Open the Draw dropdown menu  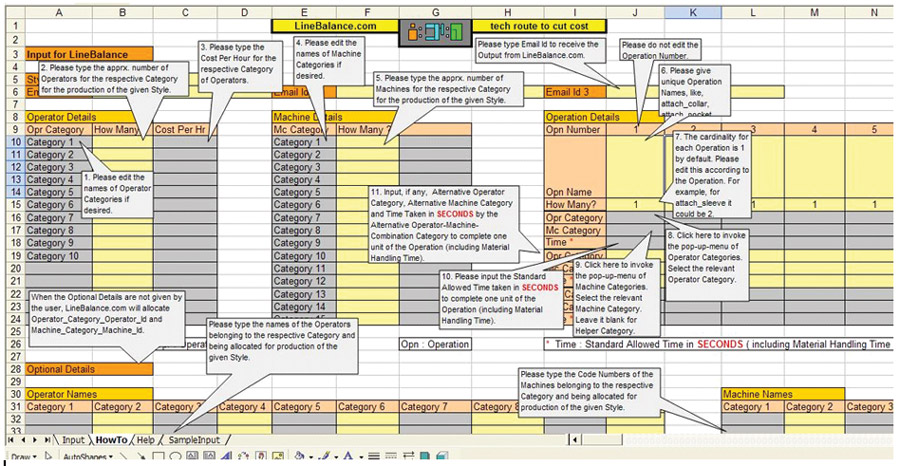[24, 457]
